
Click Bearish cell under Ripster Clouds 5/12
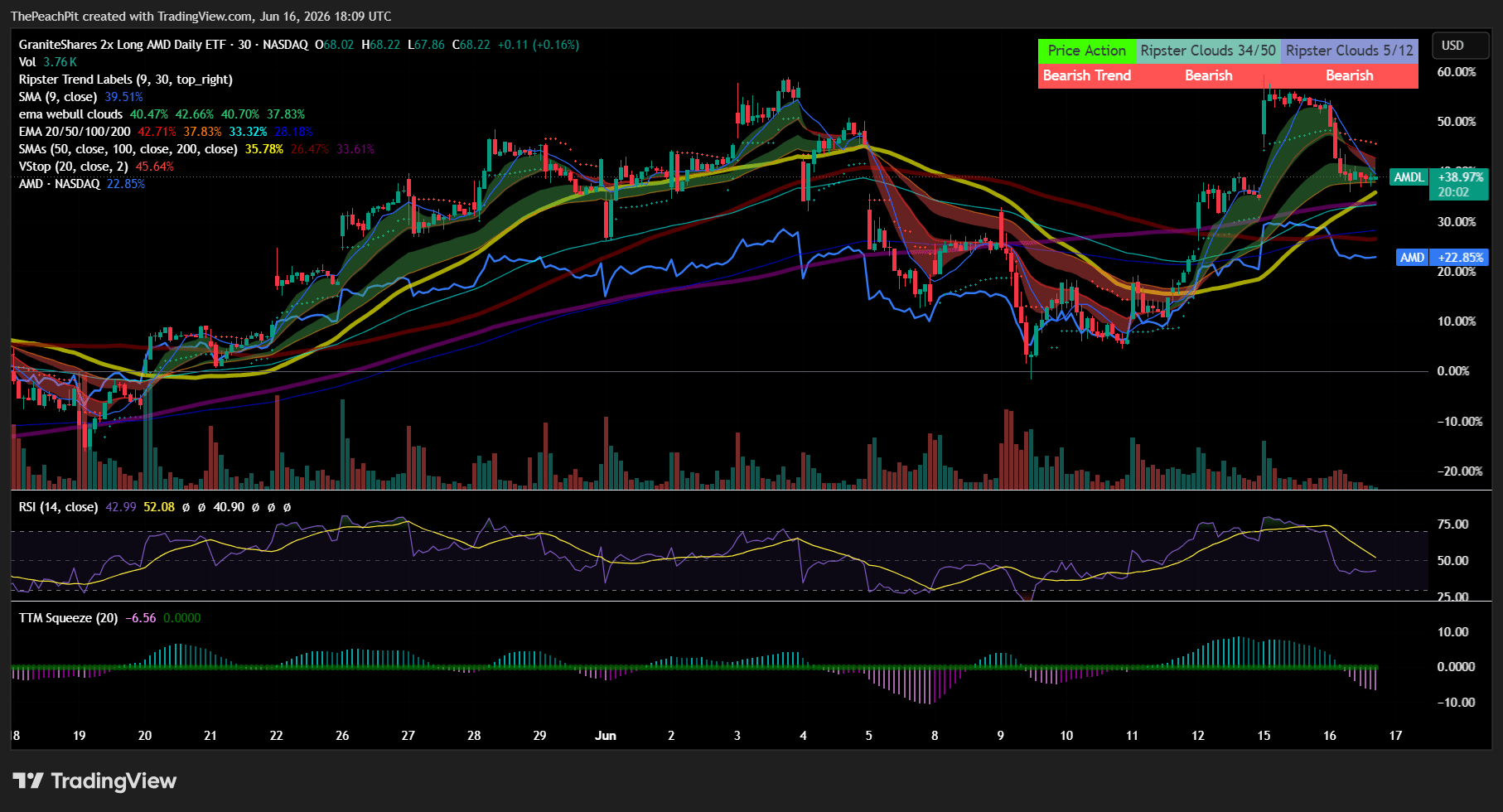point(1350,75)
